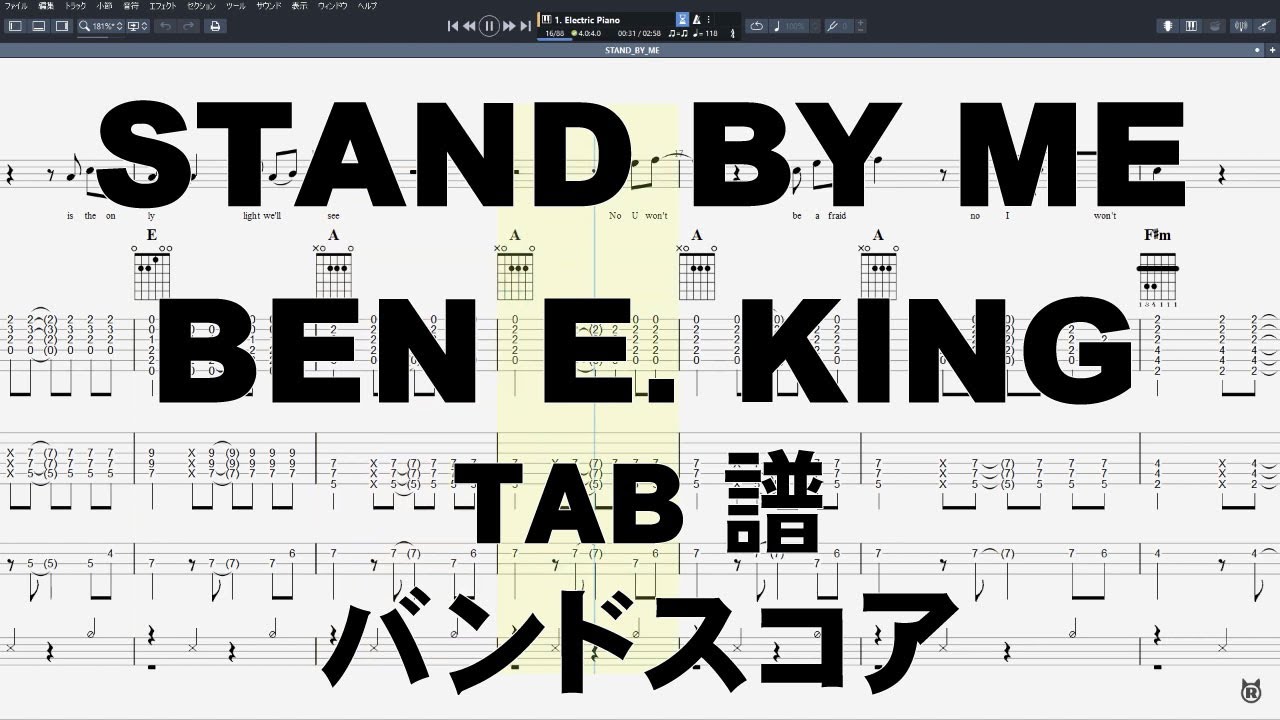
Task: Open the エフェクト menu
Action: pos(163,6)
